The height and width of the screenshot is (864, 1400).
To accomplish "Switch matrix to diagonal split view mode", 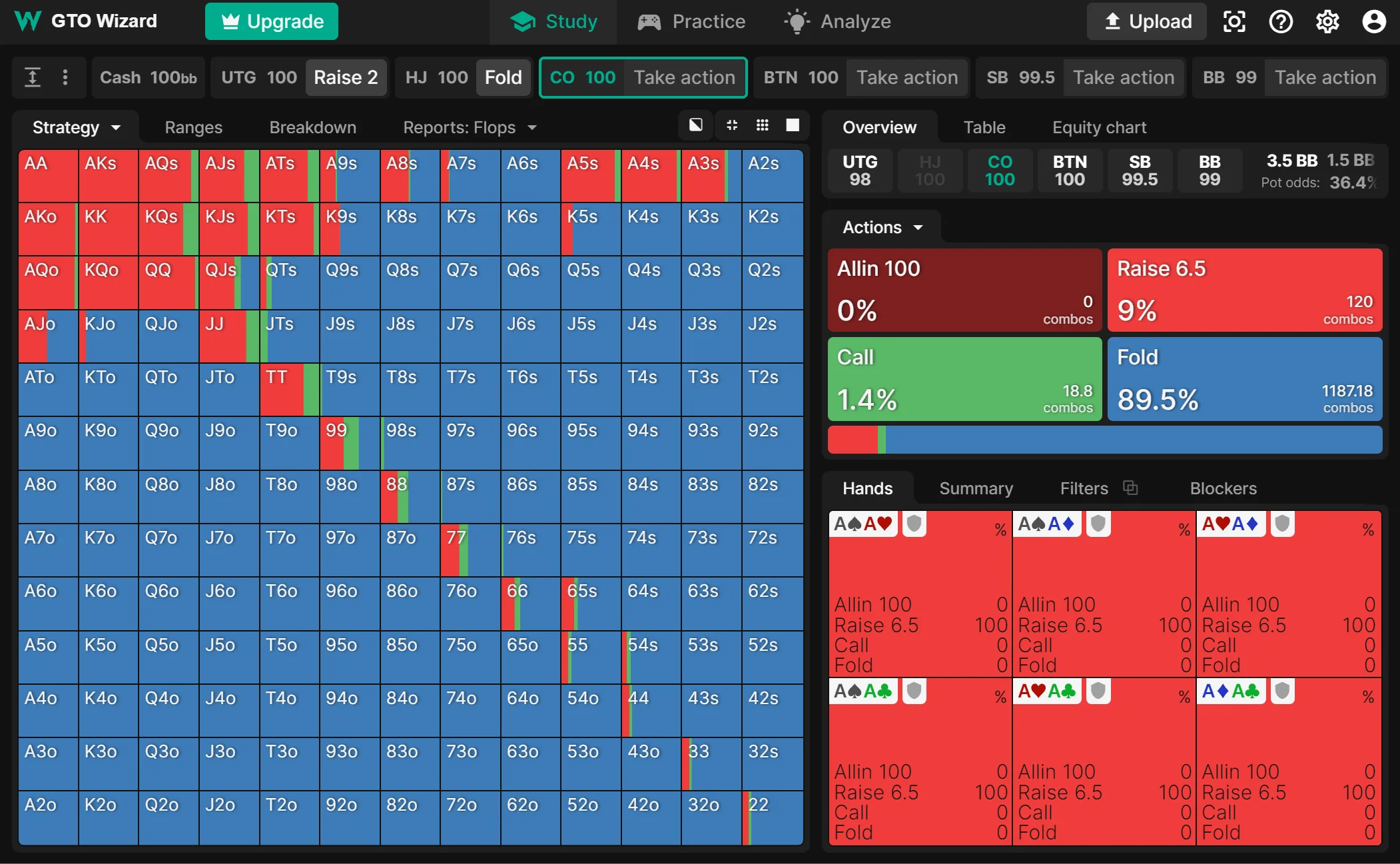I will [696, 125].
